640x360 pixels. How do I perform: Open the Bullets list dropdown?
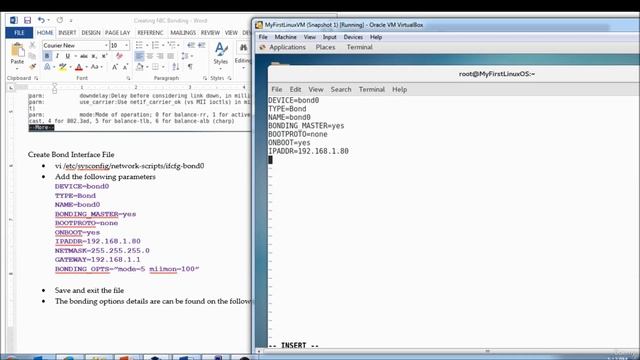point(147,45)
